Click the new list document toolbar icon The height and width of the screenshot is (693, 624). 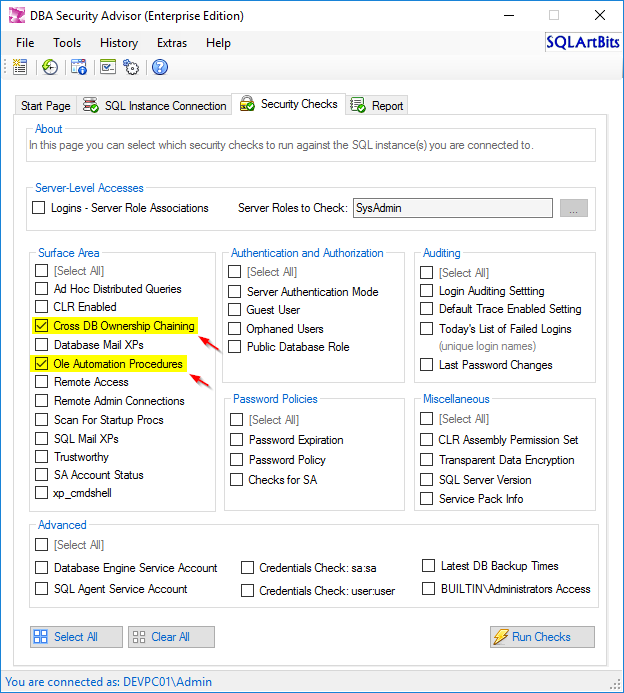point(19,67)
